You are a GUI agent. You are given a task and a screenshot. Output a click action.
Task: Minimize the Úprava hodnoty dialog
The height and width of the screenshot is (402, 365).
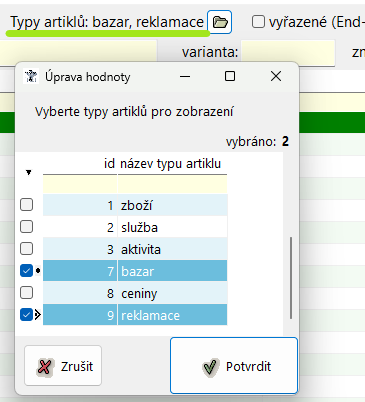click(185, 76)
